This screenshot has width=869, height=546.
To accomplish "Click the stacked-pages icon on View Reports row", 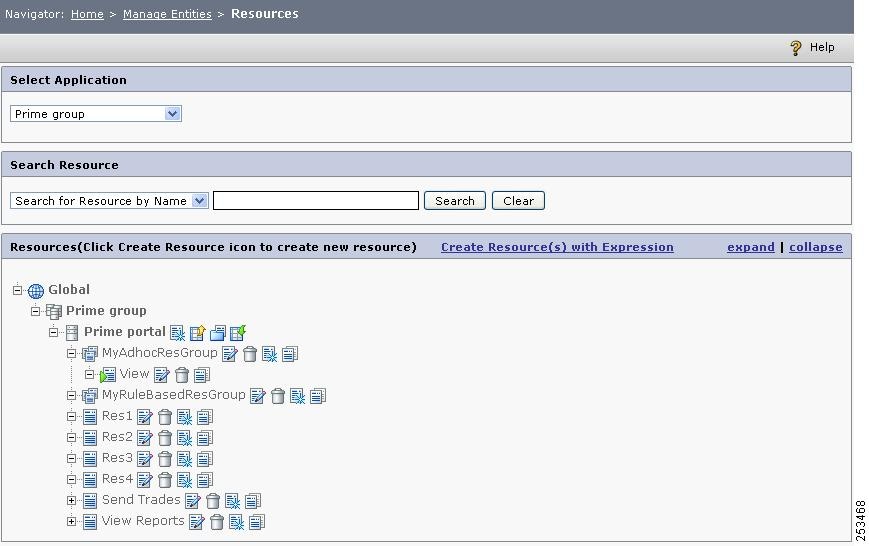I will pos(257,522).
